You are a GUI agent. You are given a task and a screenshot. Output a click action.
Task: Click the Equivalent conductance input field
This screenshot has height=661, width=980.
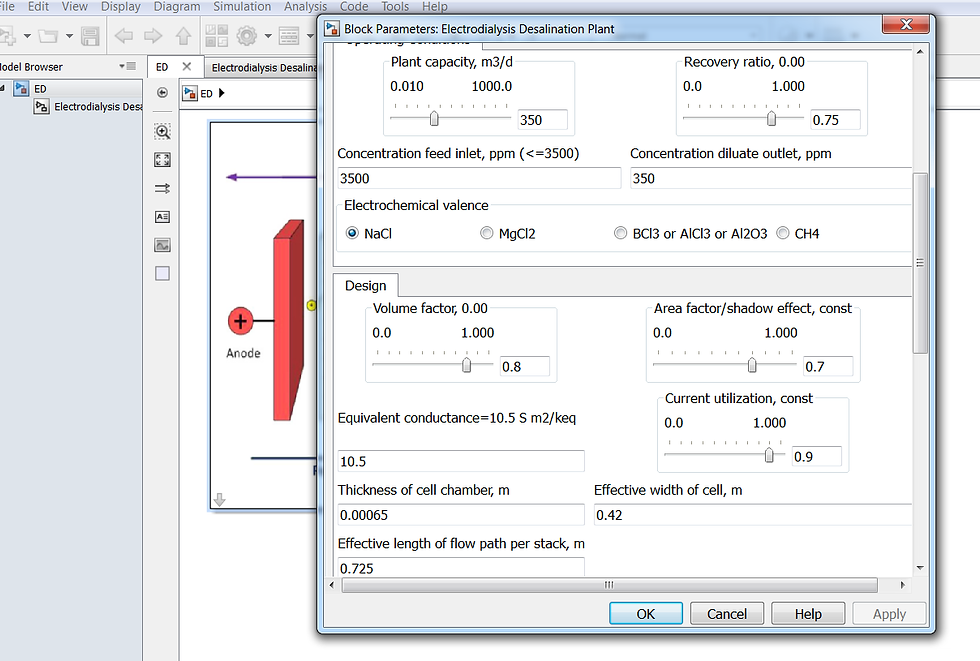461,461
